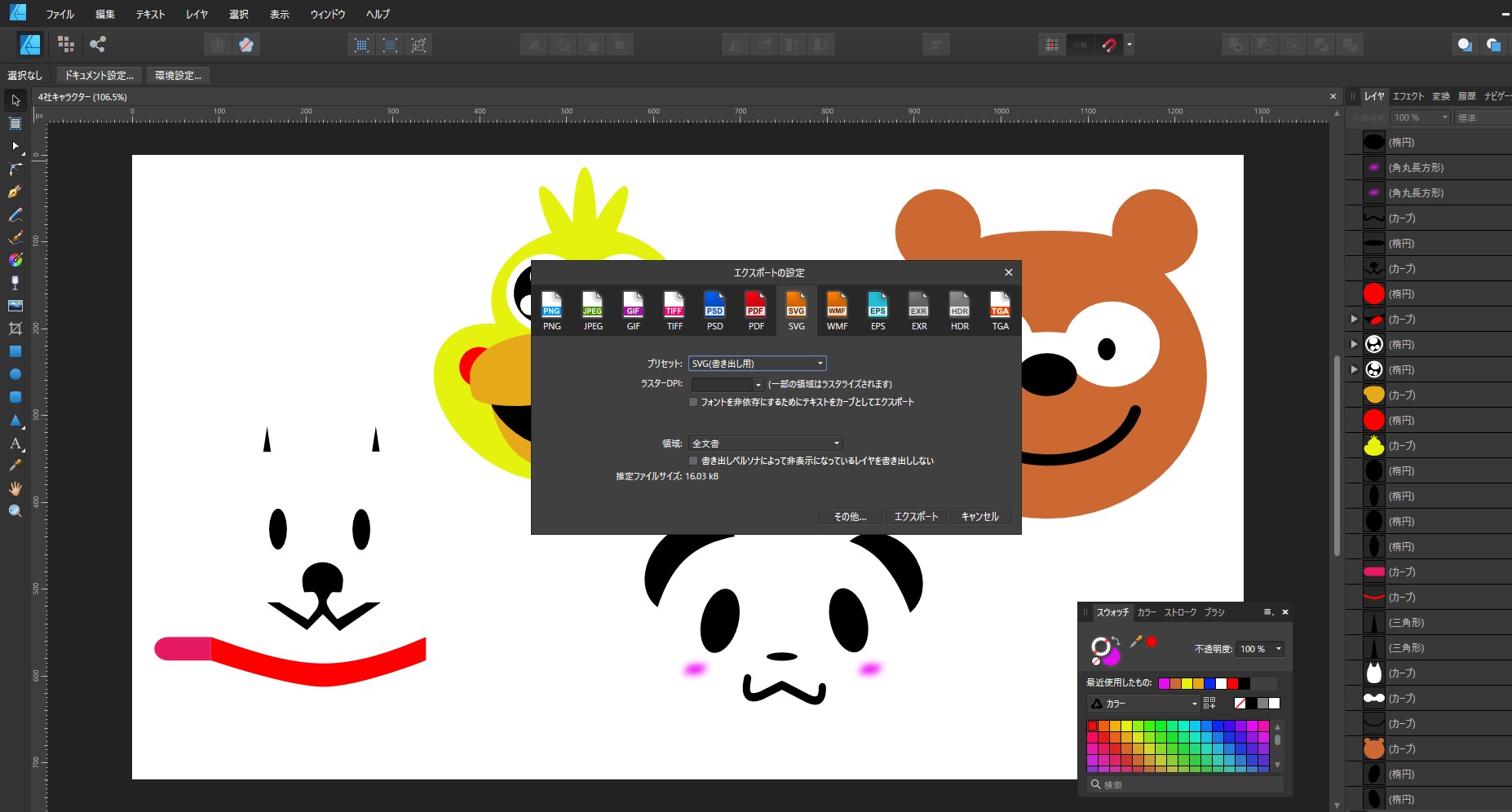Select the View hand tool
The image size is (1512, 812).
click(15, 488)
